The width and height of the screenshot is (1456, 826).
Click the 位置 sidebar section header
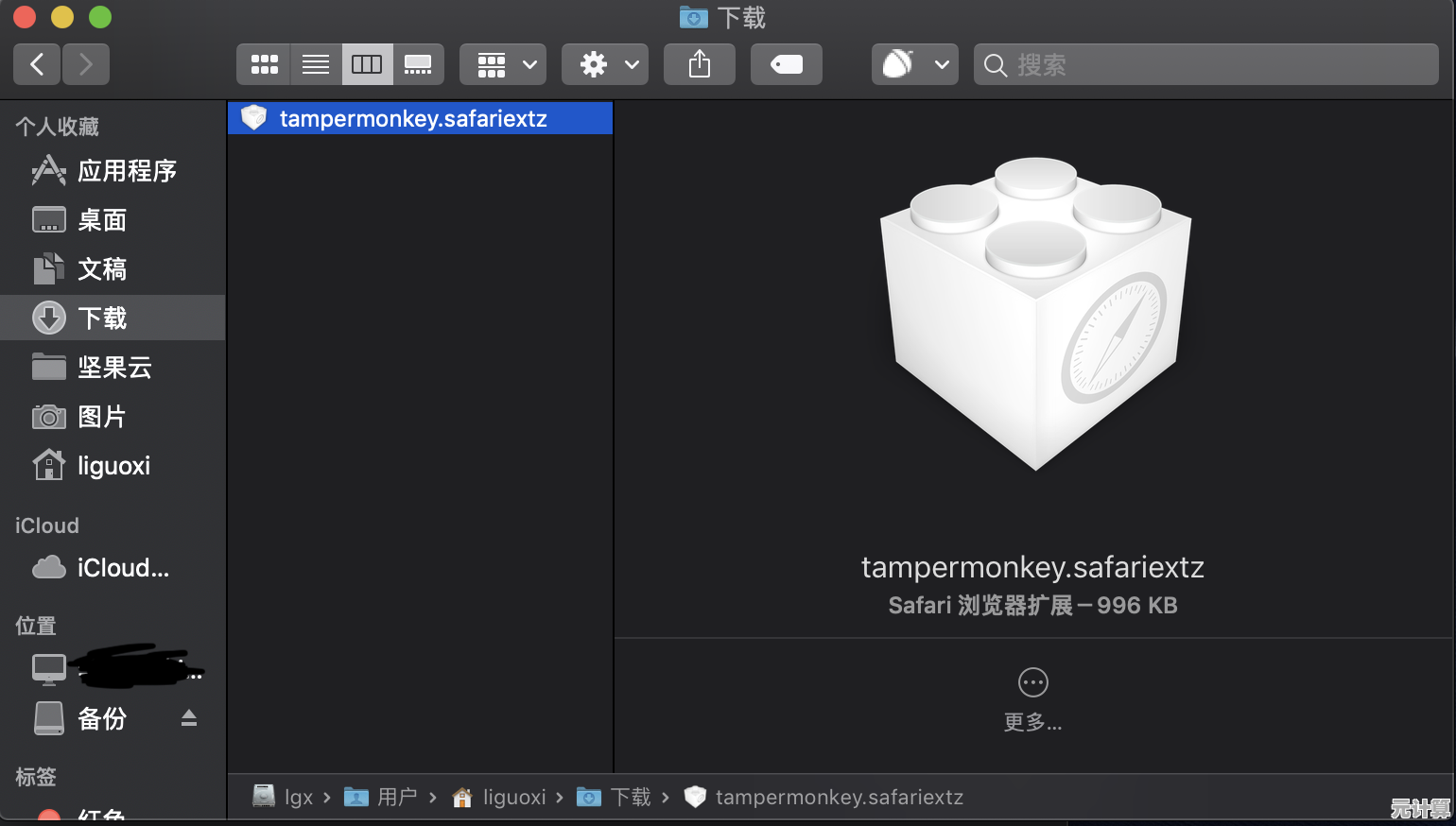[36, 626]
